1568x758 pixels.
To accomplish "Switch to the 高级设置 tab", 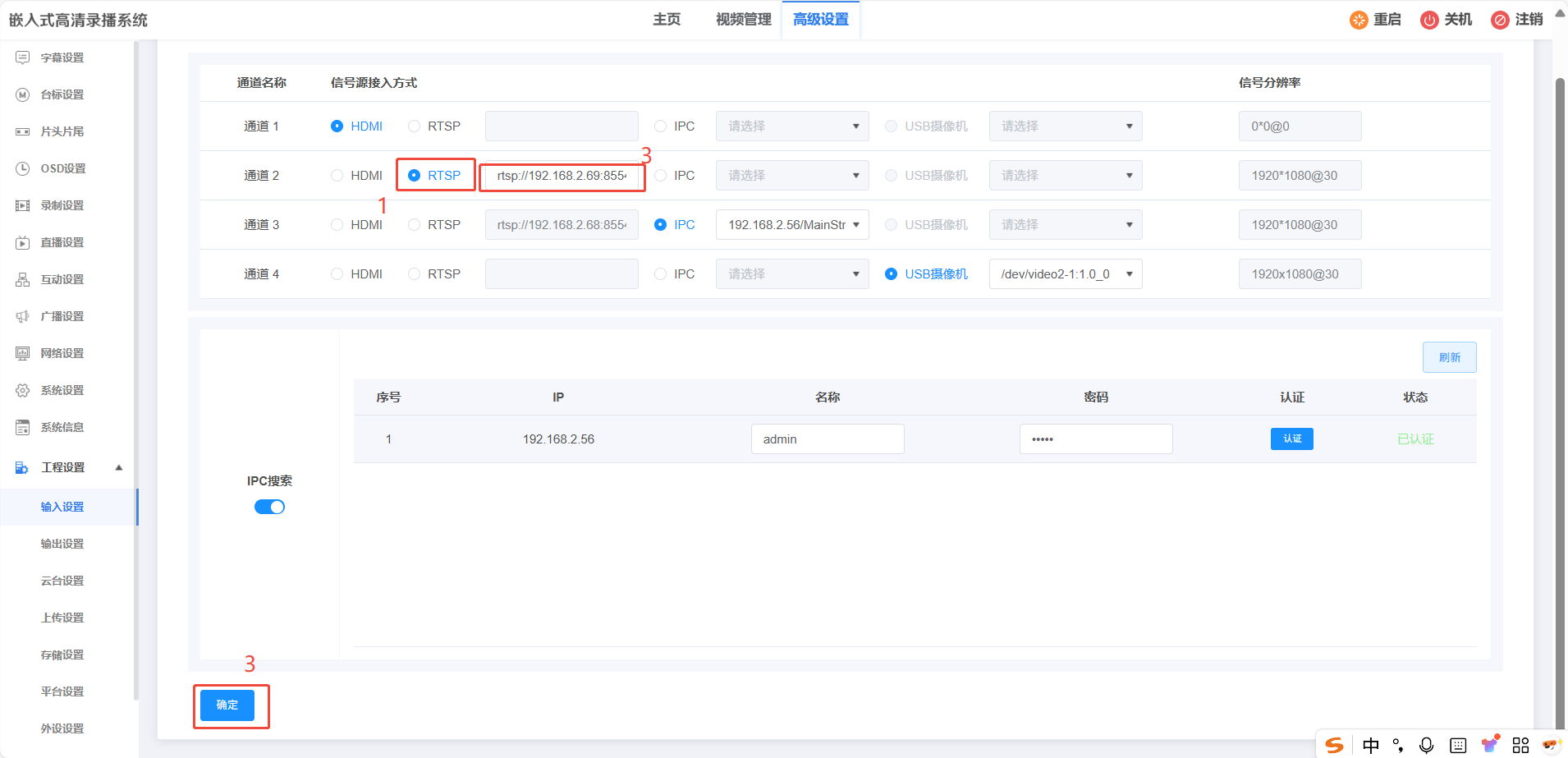I will (x=821, y=20).
